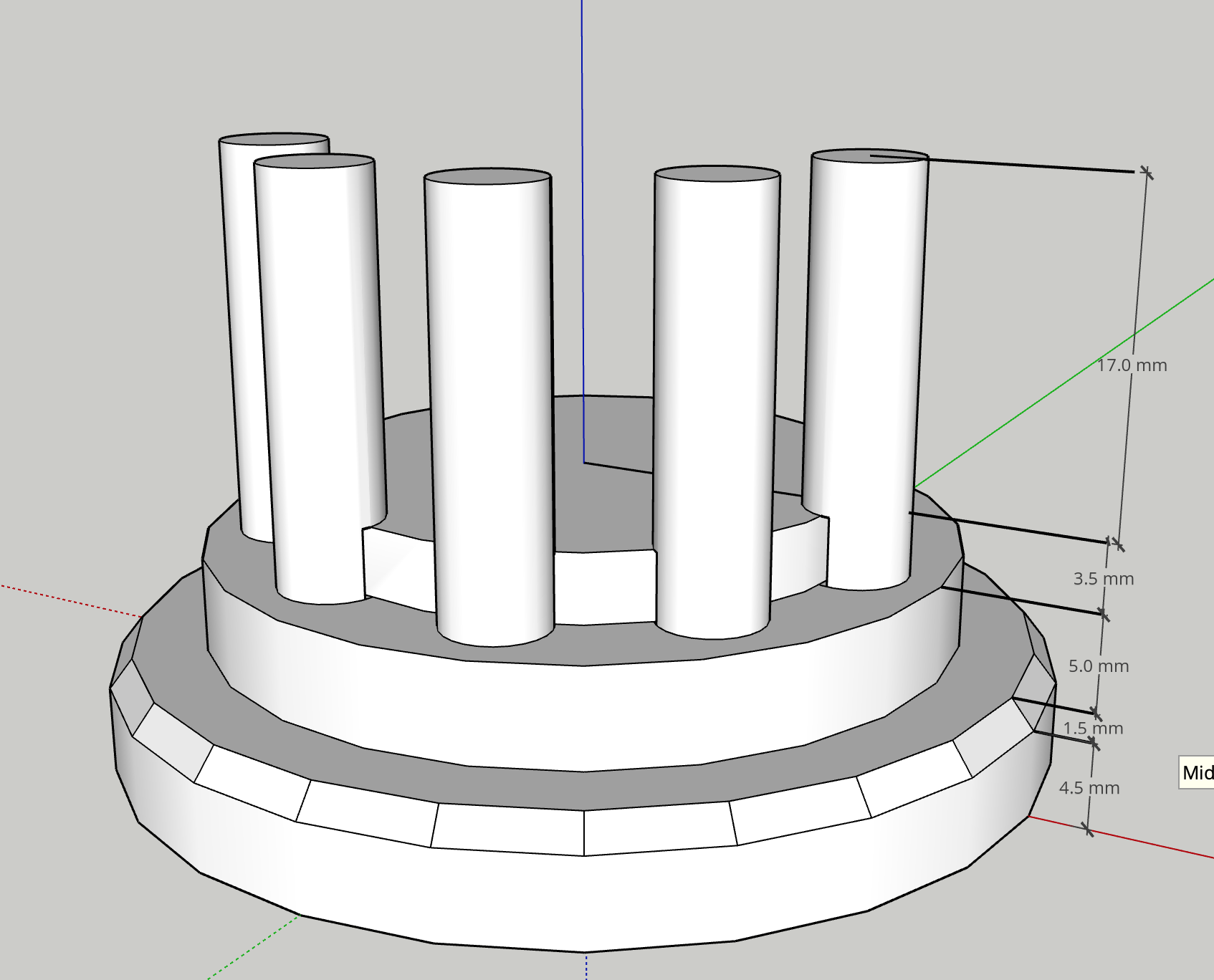Viewport: 1214px width, 980px height.
Task: Click the 4.5 mm dimension text
Action: click(1089, 788)
